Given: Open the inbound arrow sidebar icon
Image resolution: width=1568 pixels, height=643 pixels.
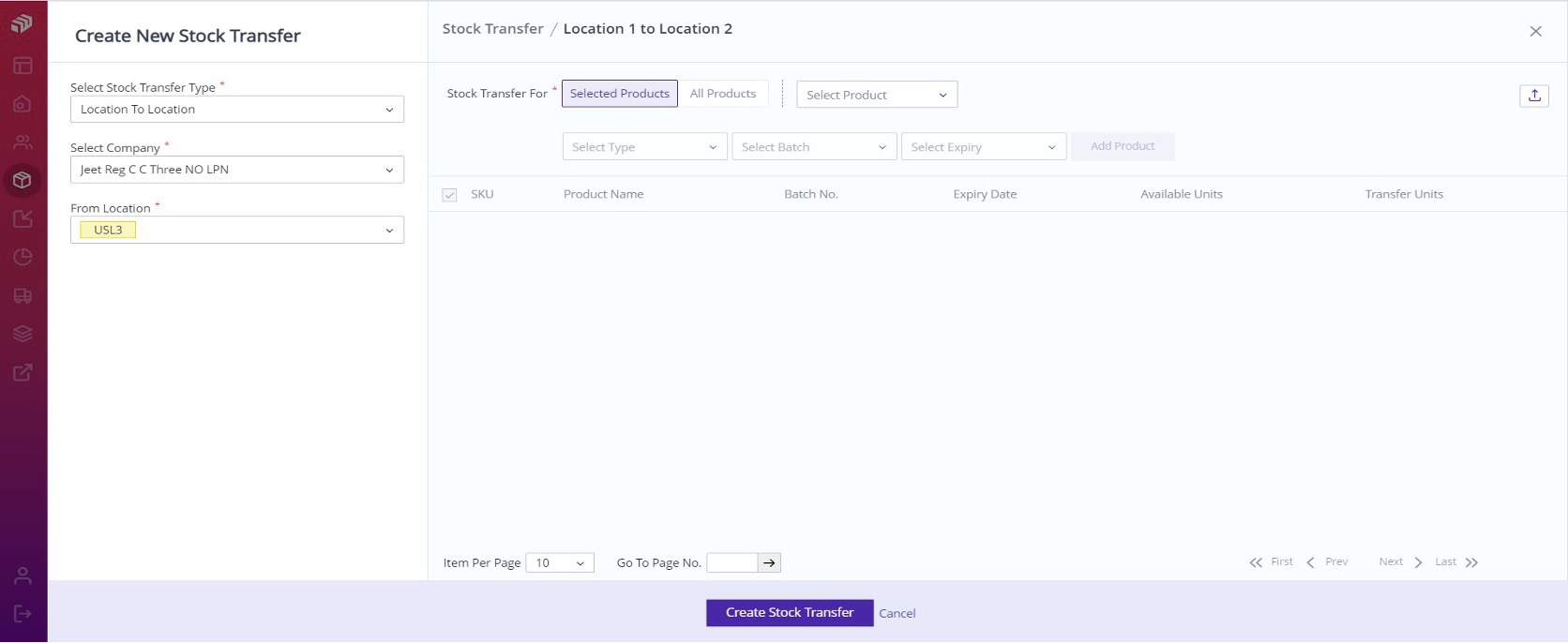Looking at the screenshot, I should point(23,218).
